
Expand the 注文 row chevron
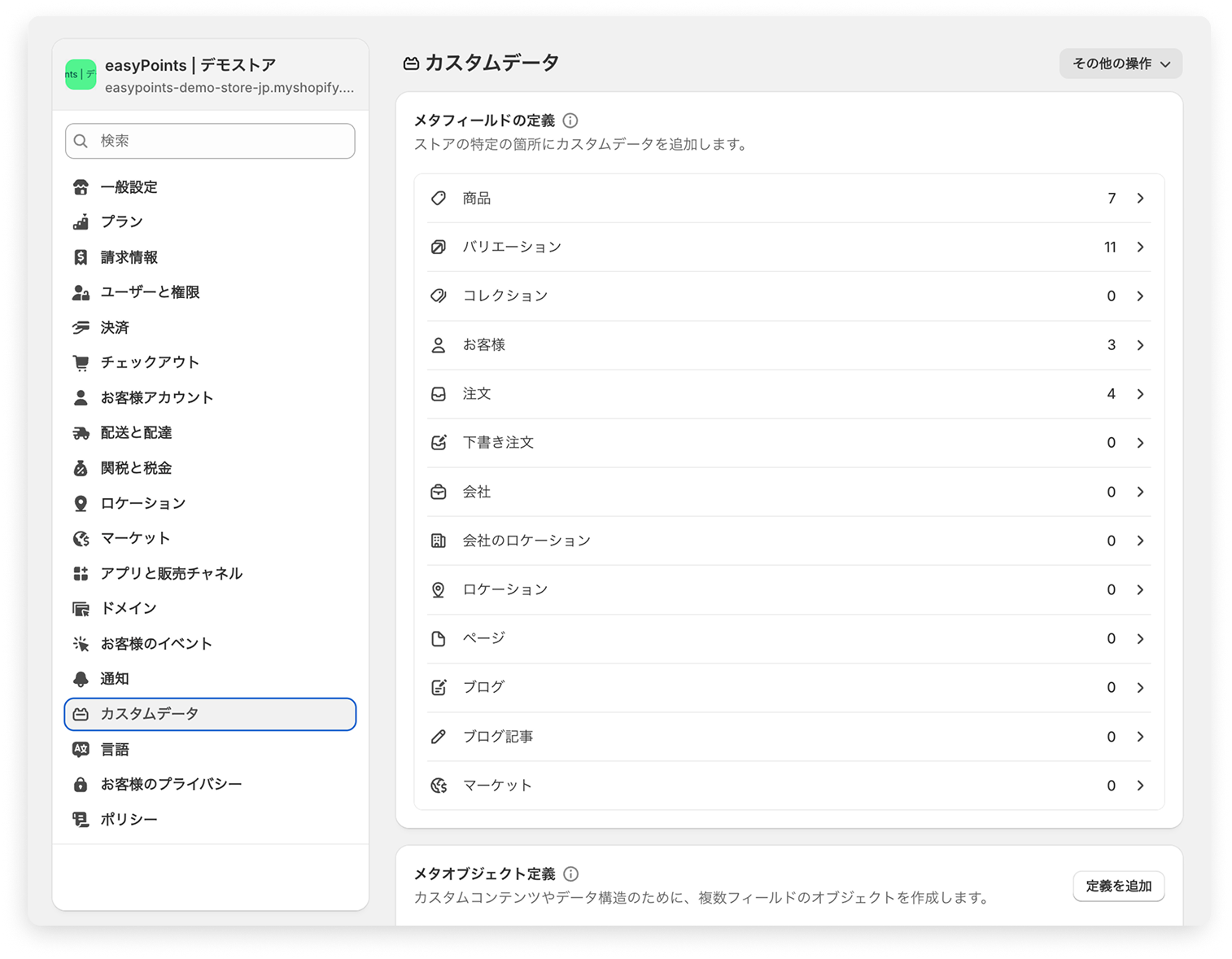(x=1140, y=394)
